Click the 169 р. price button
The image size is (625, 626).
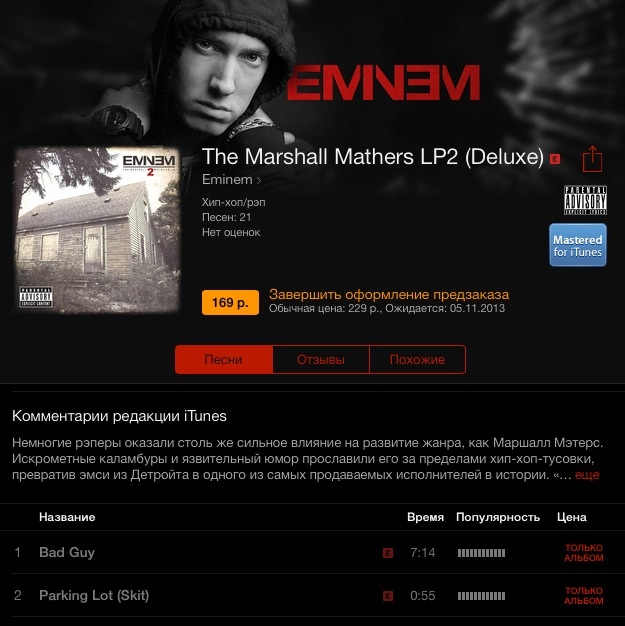[230, 303]
